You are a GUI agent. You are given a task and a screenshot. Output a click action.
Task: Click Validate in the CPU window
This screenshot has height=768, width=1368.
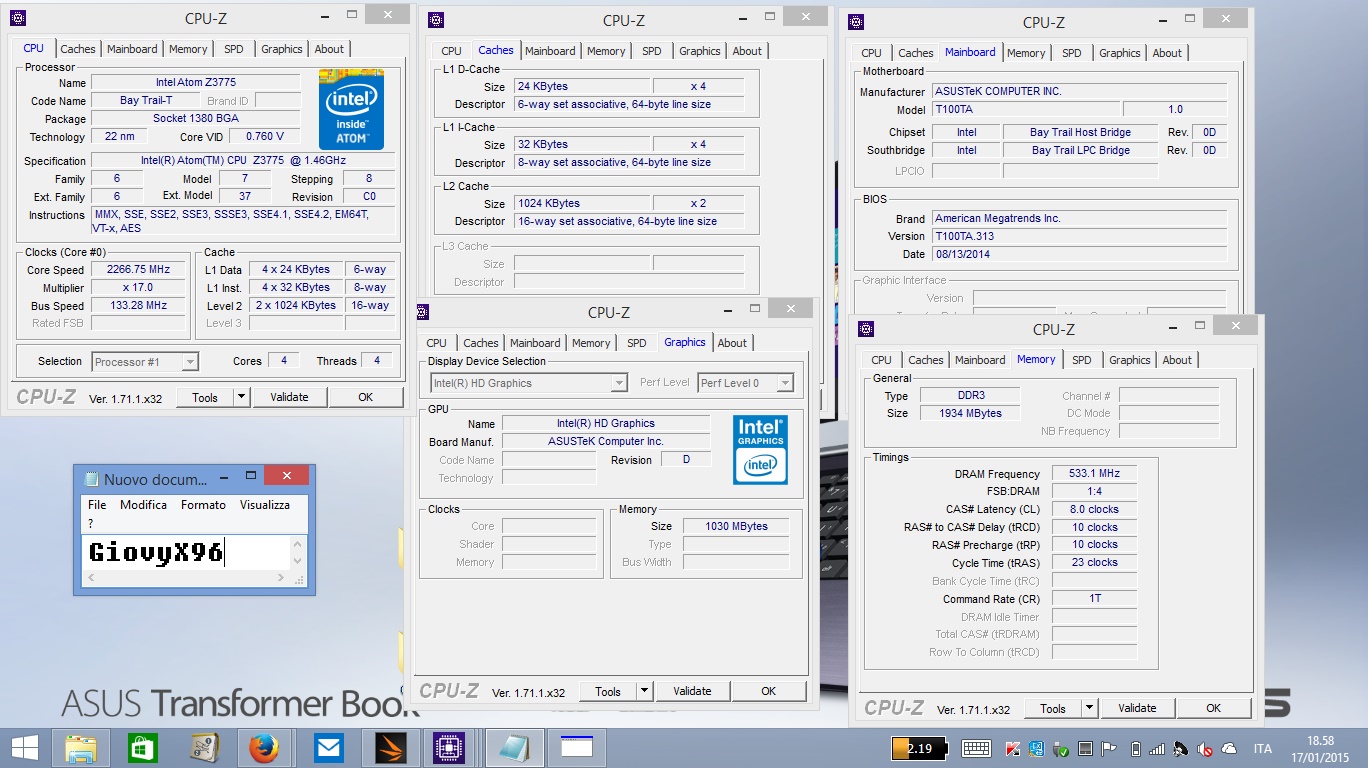coord(289,397)
